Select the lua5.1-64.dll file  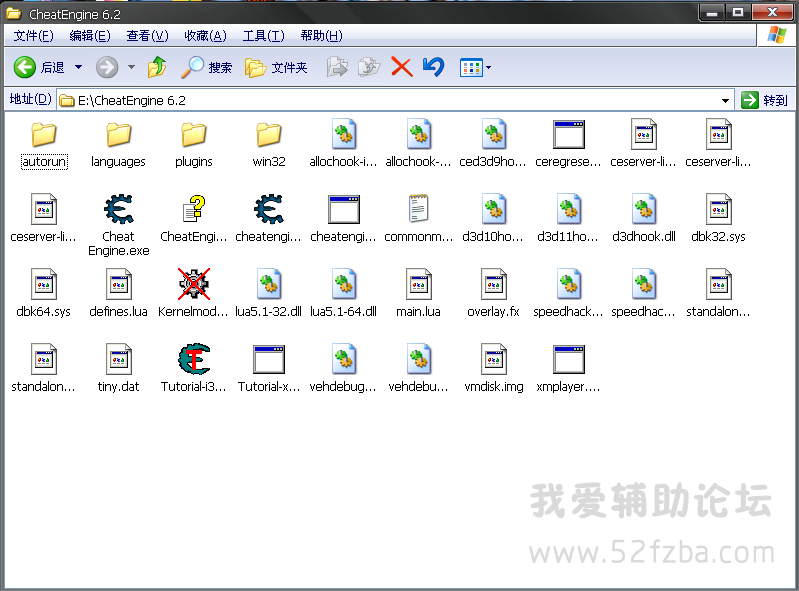[x=343, y=293]
